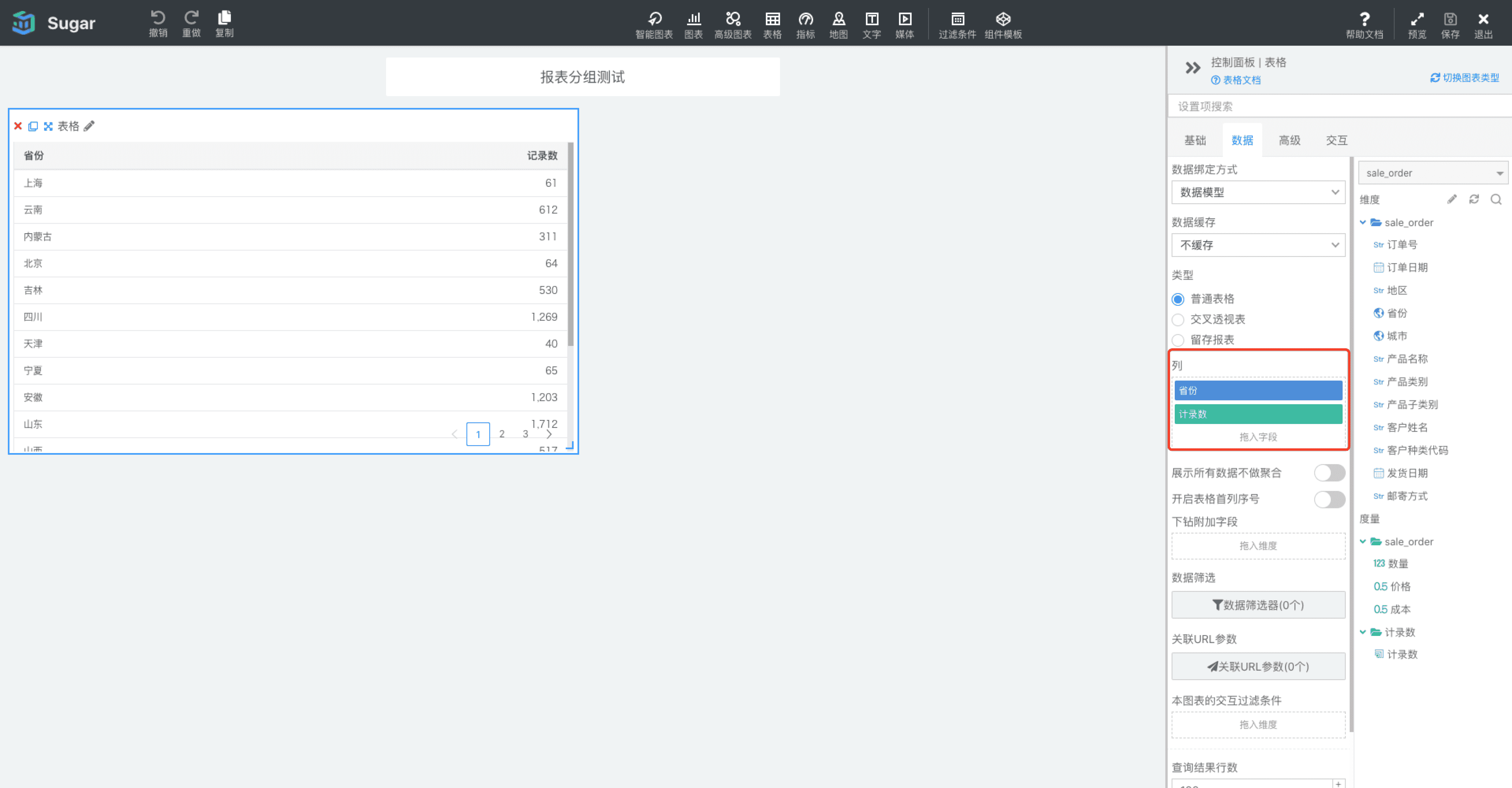The width and height of the screenshot is (1512, 788).
Task: Open the 帮助文档 help document
Action: [1364, 25]
